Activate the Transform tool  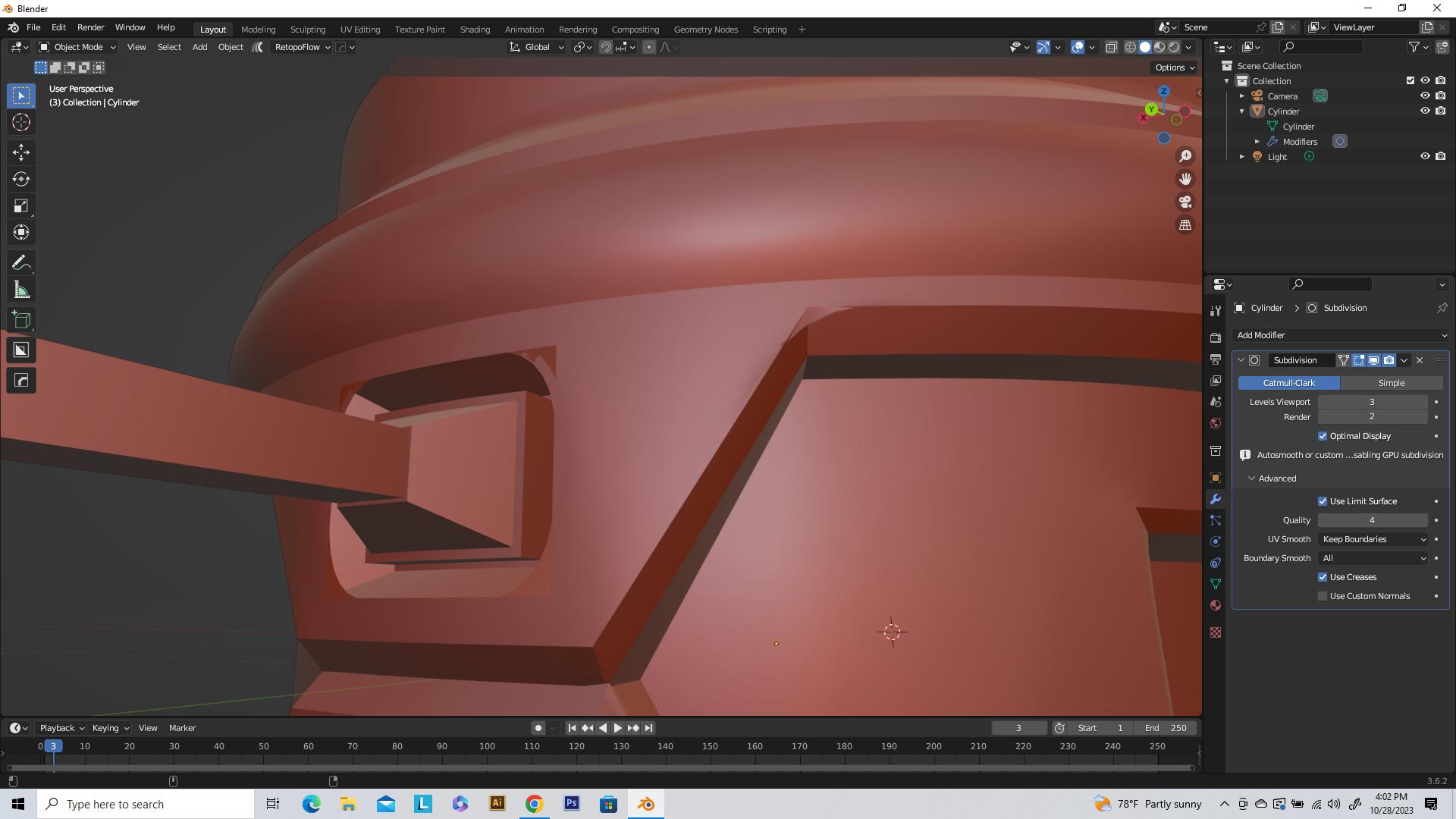click(x=21, y=233)
